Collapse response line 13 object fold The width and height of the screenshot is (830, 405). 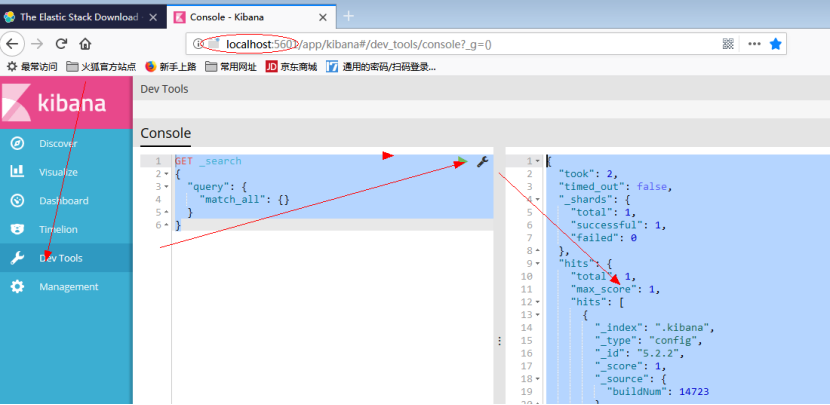point(538,315)
